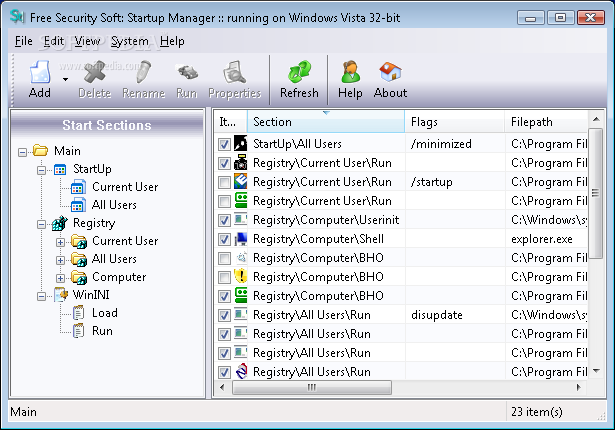Click the scroll up arrow of list

(596, 119)
